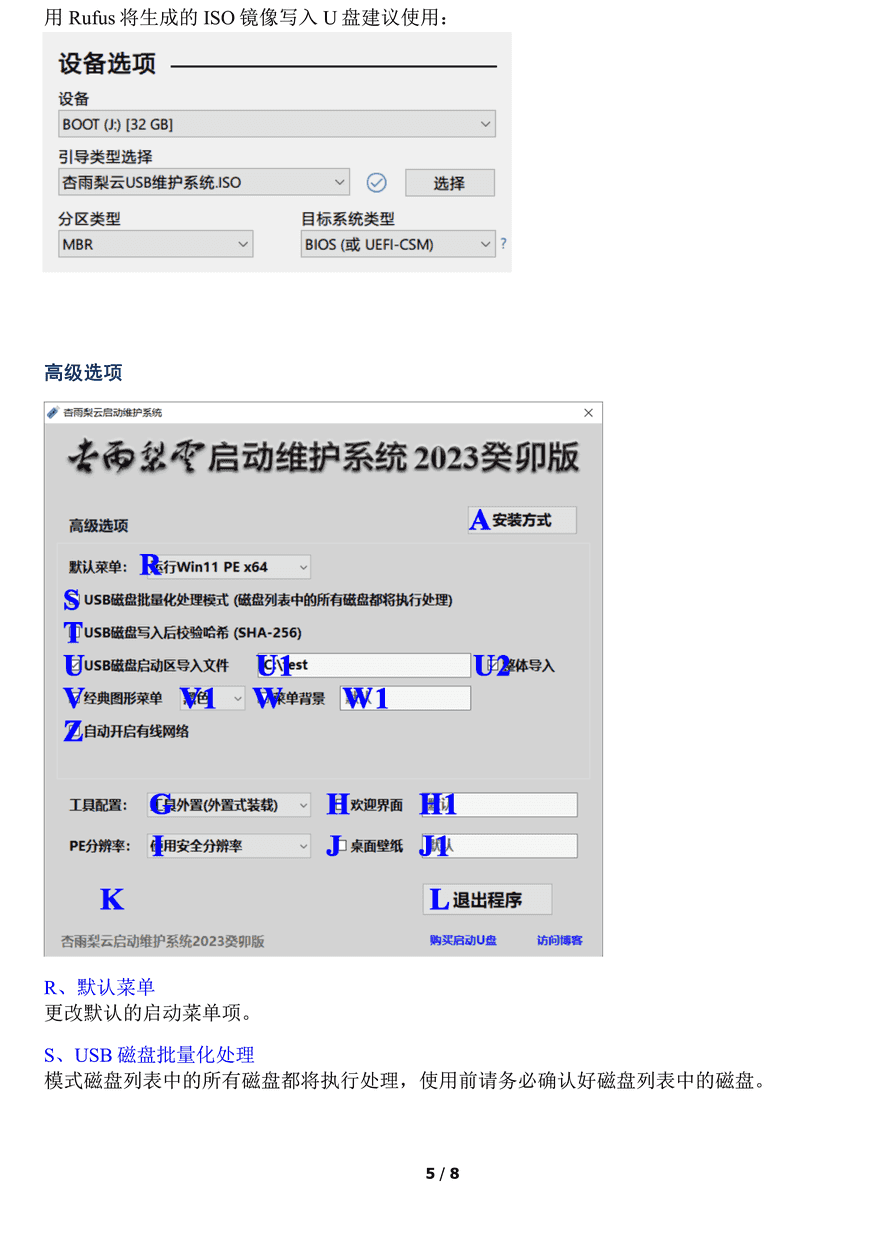This screenshot has width=880, height=1244.
Task: Open the 目标系统类型 BIOS dropdown
Action: click(x=398, y=244)
